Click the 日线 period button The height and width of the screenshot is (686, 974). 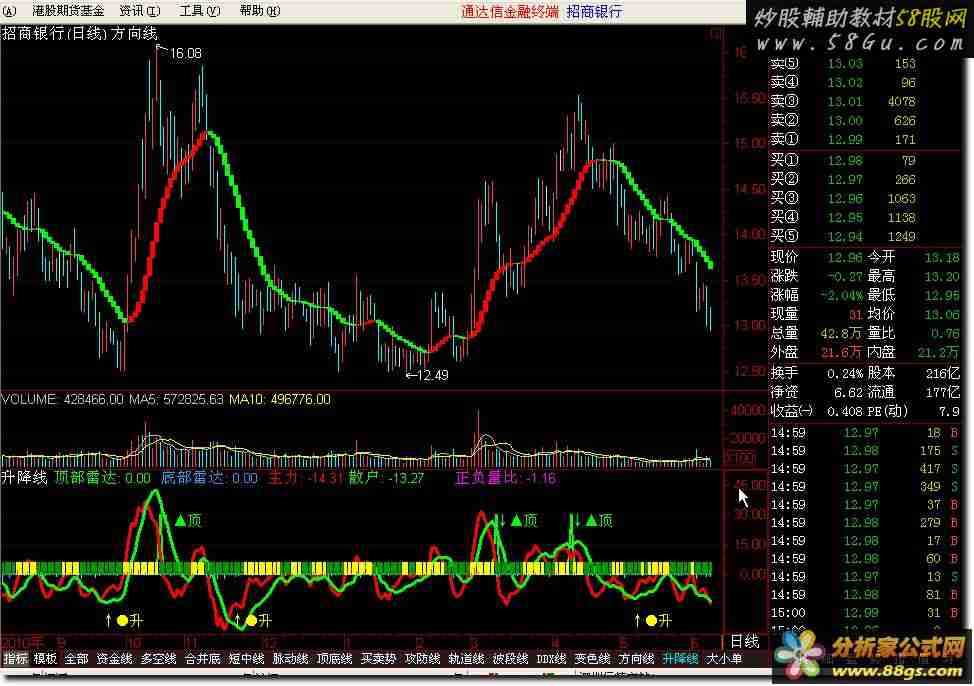click(x=744, y=641)
